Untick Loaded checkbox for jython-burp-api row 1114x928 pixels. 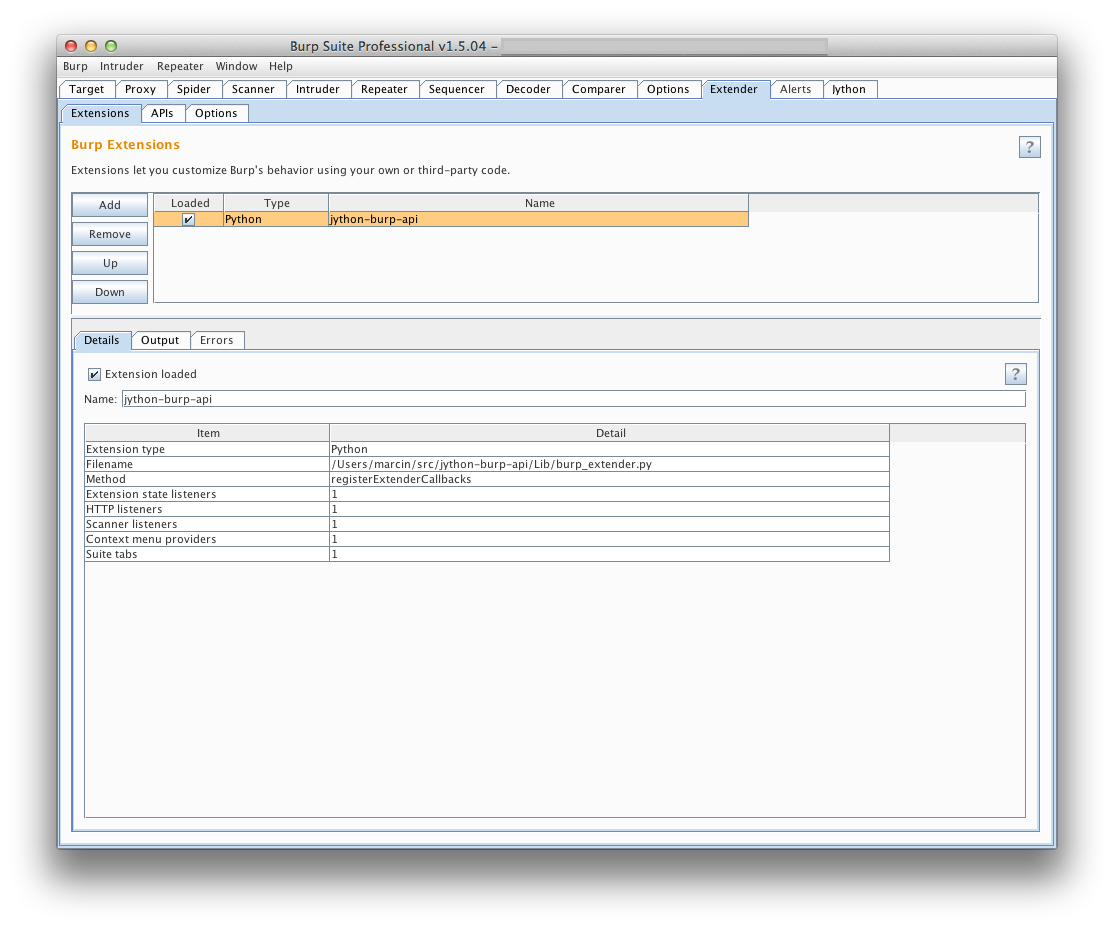point(188,220)
